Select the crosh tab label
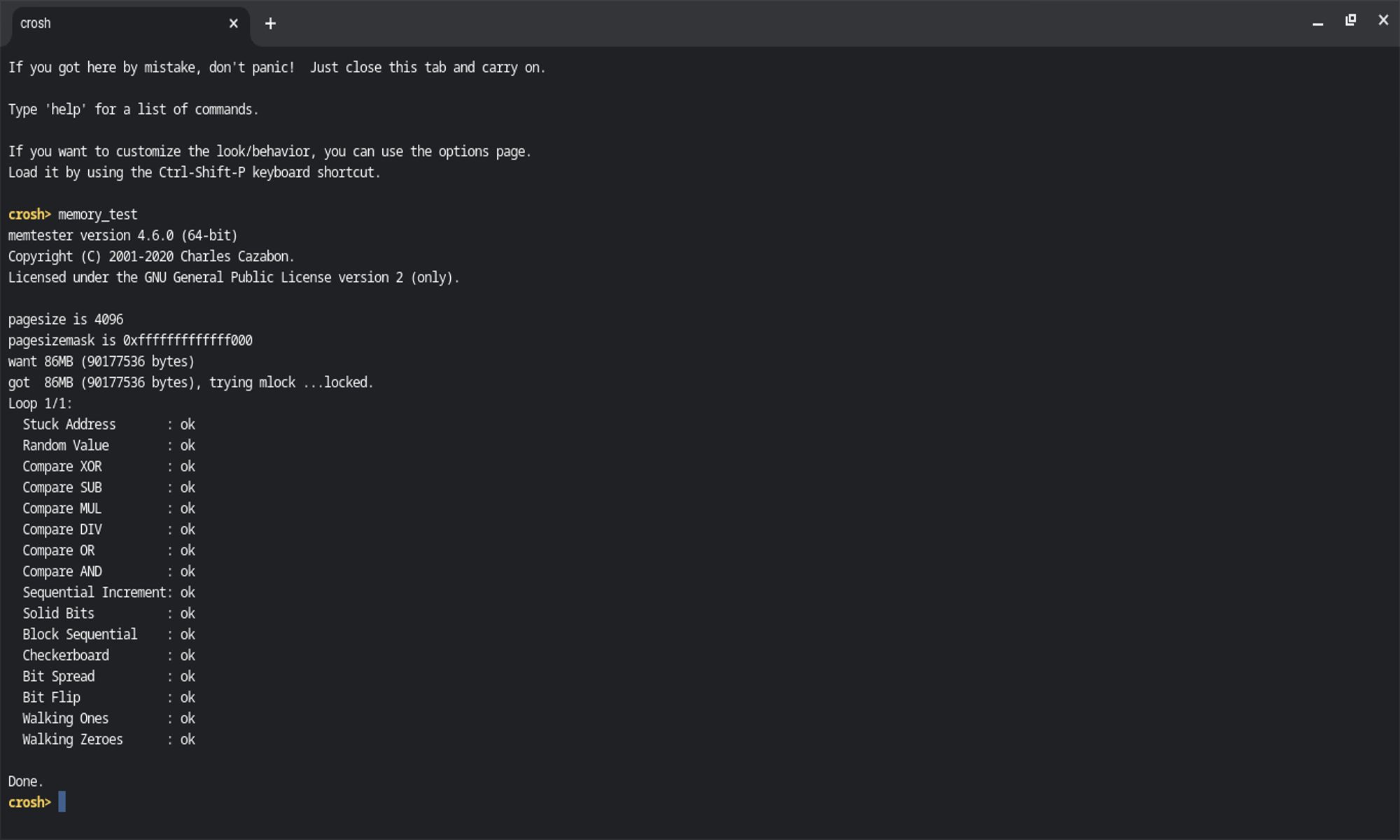Viewport: 1400px width, 840px height. [x=34, y=22]
